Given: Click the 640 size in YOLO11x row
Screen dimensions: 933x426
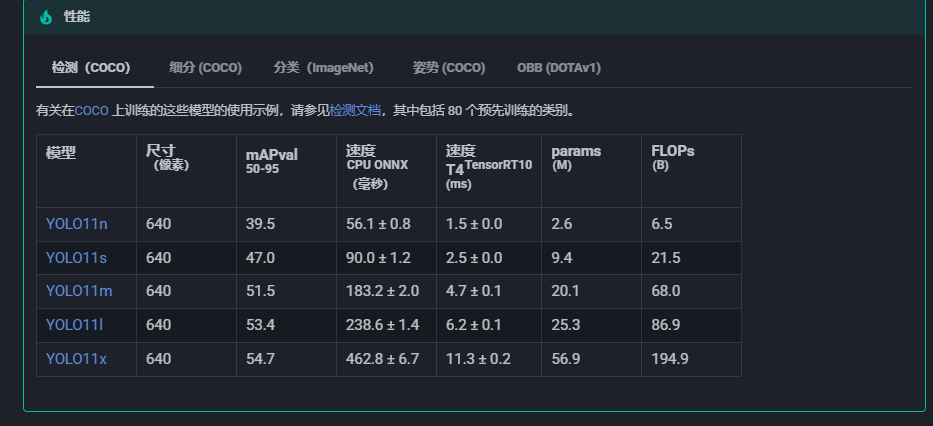Looking at the screenshot, I should tap(158, 359).
